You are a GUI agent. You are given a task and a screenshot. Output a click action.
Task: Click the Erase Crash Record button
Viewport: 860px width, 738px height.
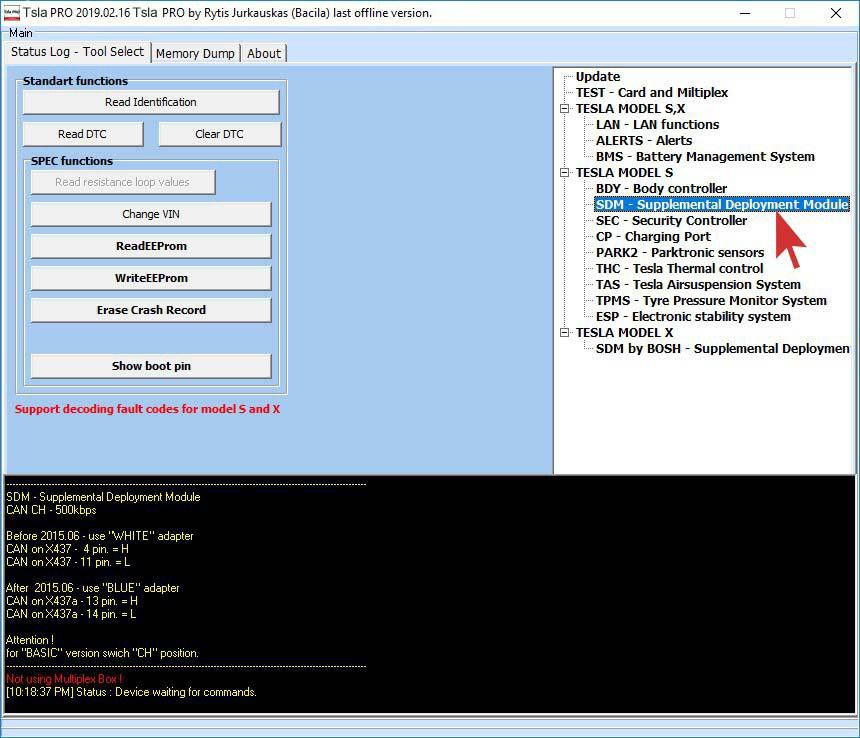(x=151, y=310)
